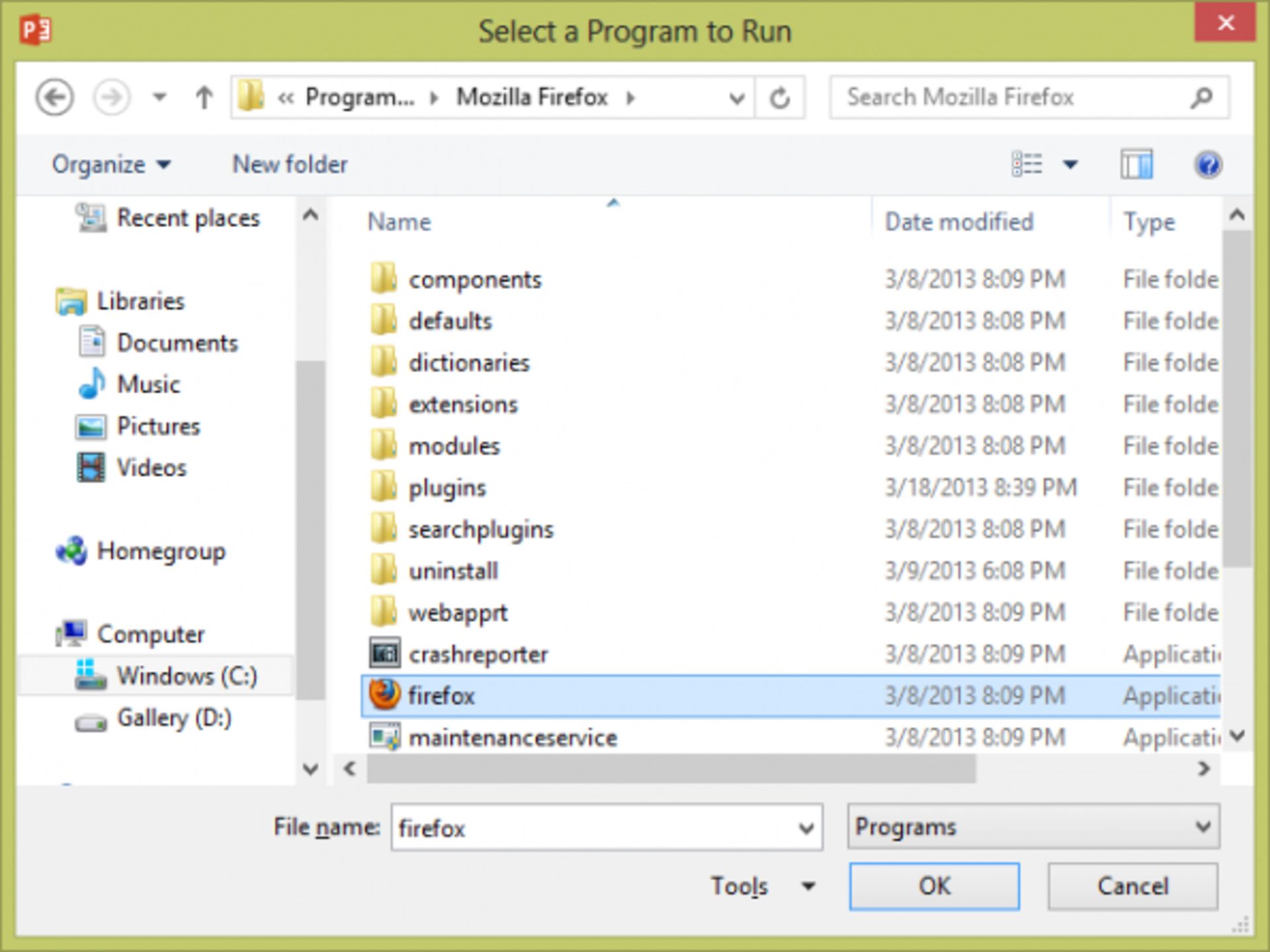
Task: Expand the File name dropdown arrow
Action: click(x=806, y=828)
